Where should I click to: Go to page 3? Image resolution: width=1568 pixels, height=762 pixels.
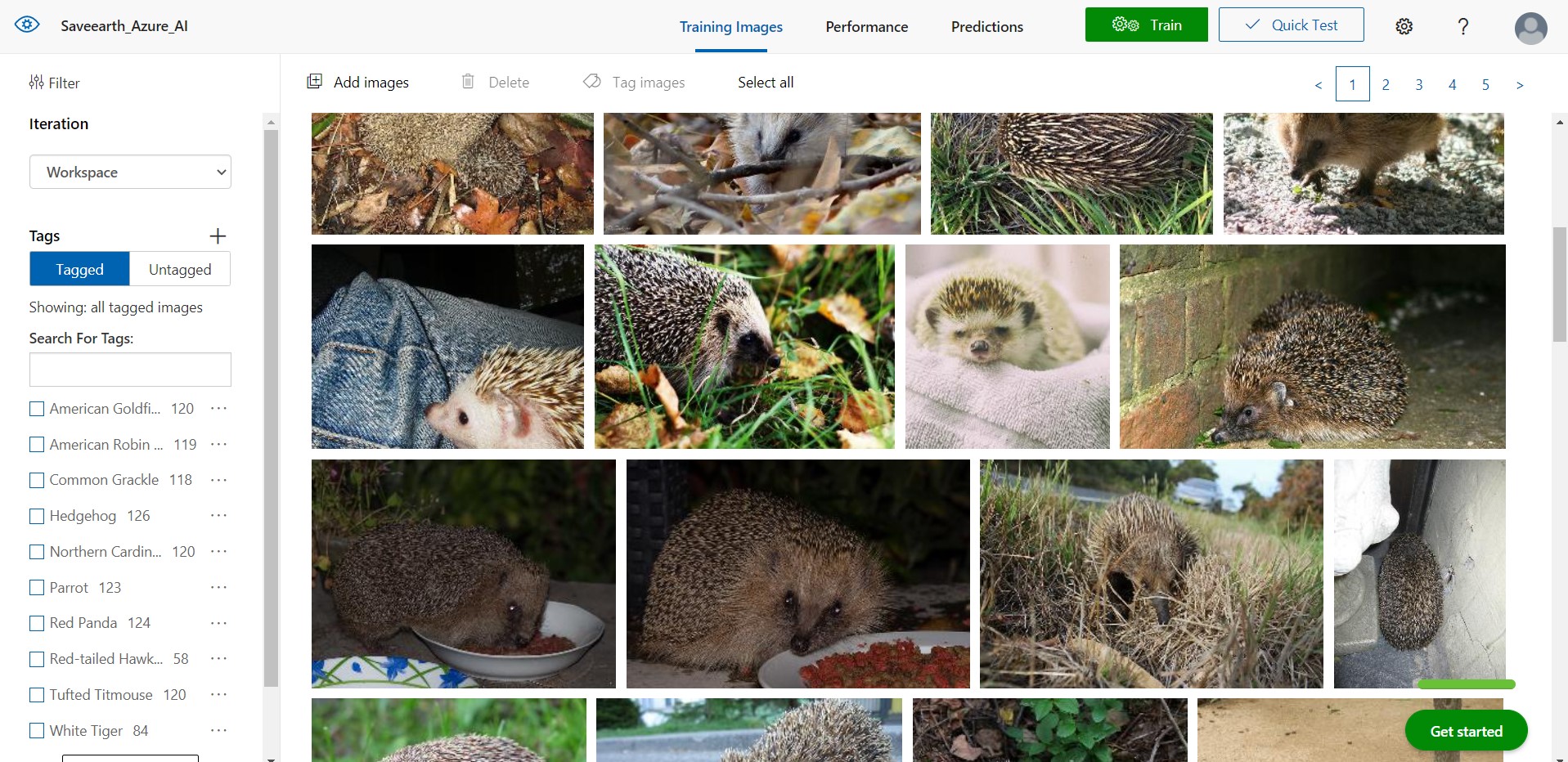coord(1419,84)
